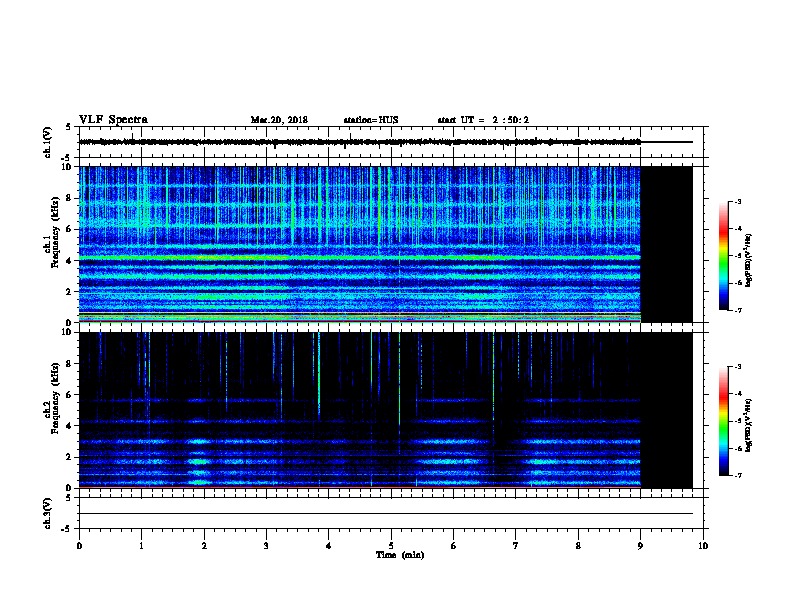Click the ch.1(V) axis "-5" tick label
This screenshot has height=612, width=792.
coord(67,158)
